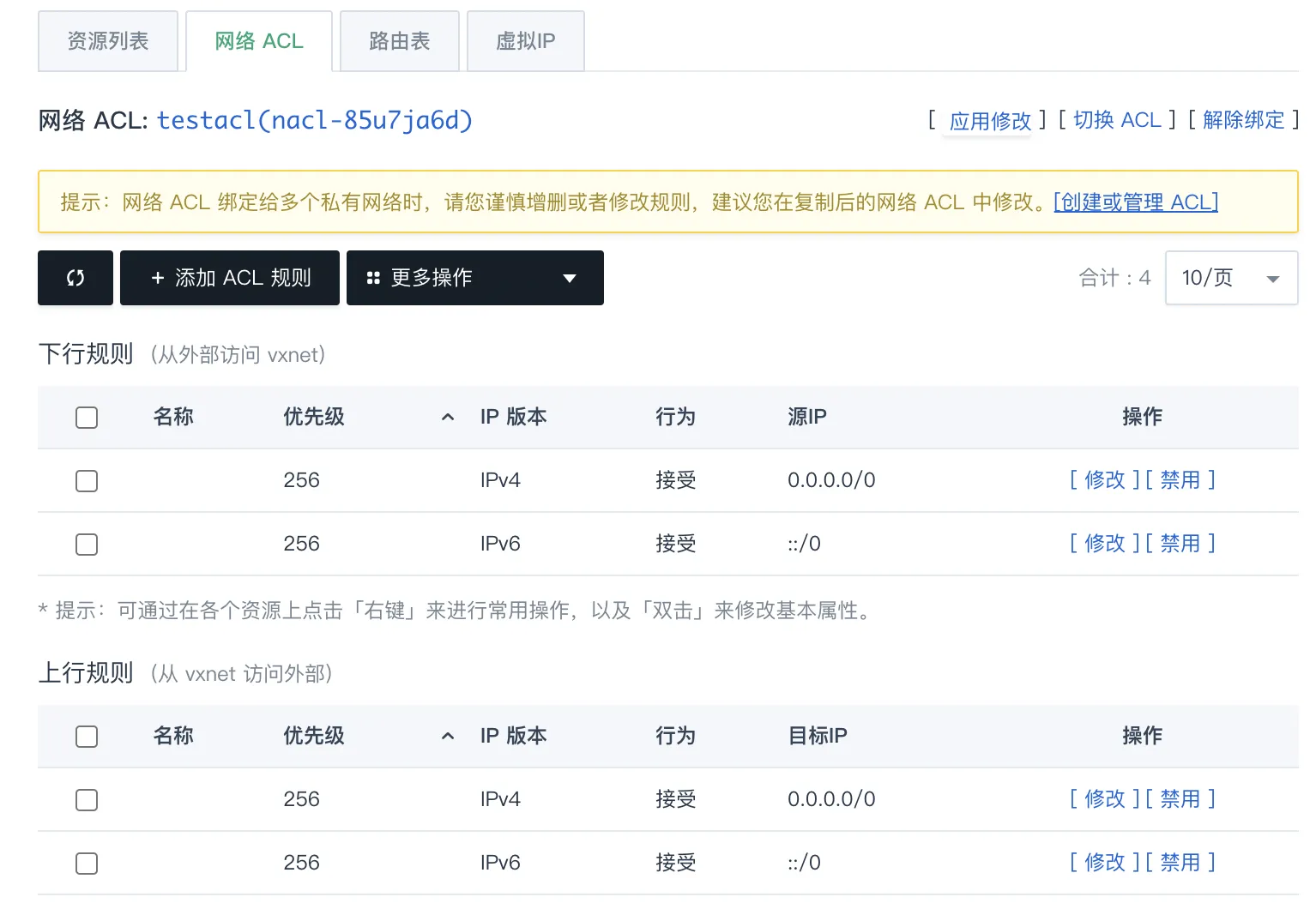Screen dimensions: 1316x909
Task: Open the 10/页 page size dropdown
Action: point(1231,278)
